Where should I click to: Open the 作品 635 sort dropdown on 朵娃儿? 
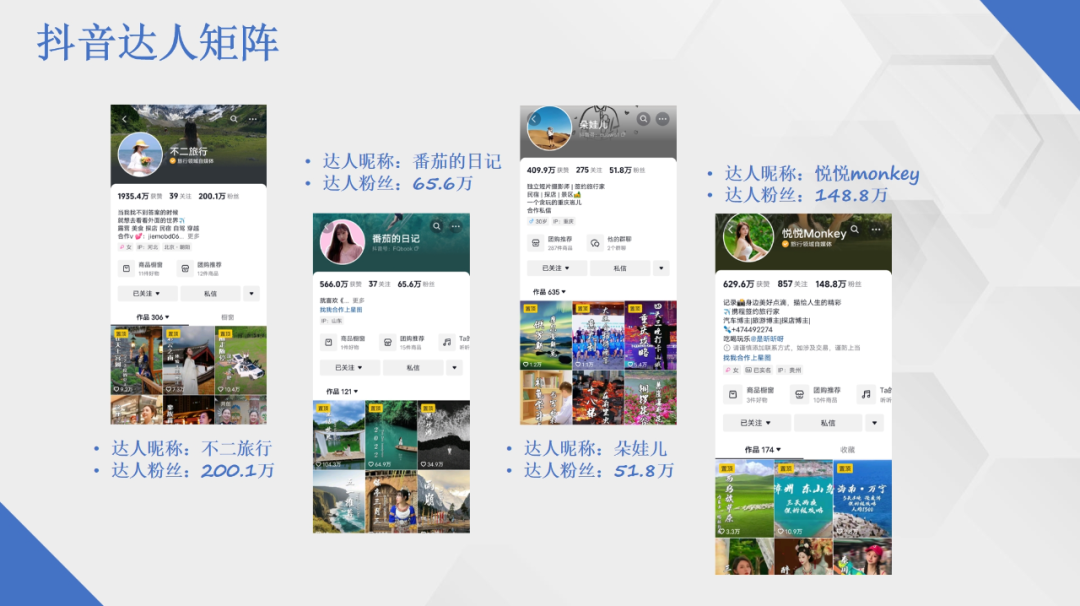(x=550, y=291)
